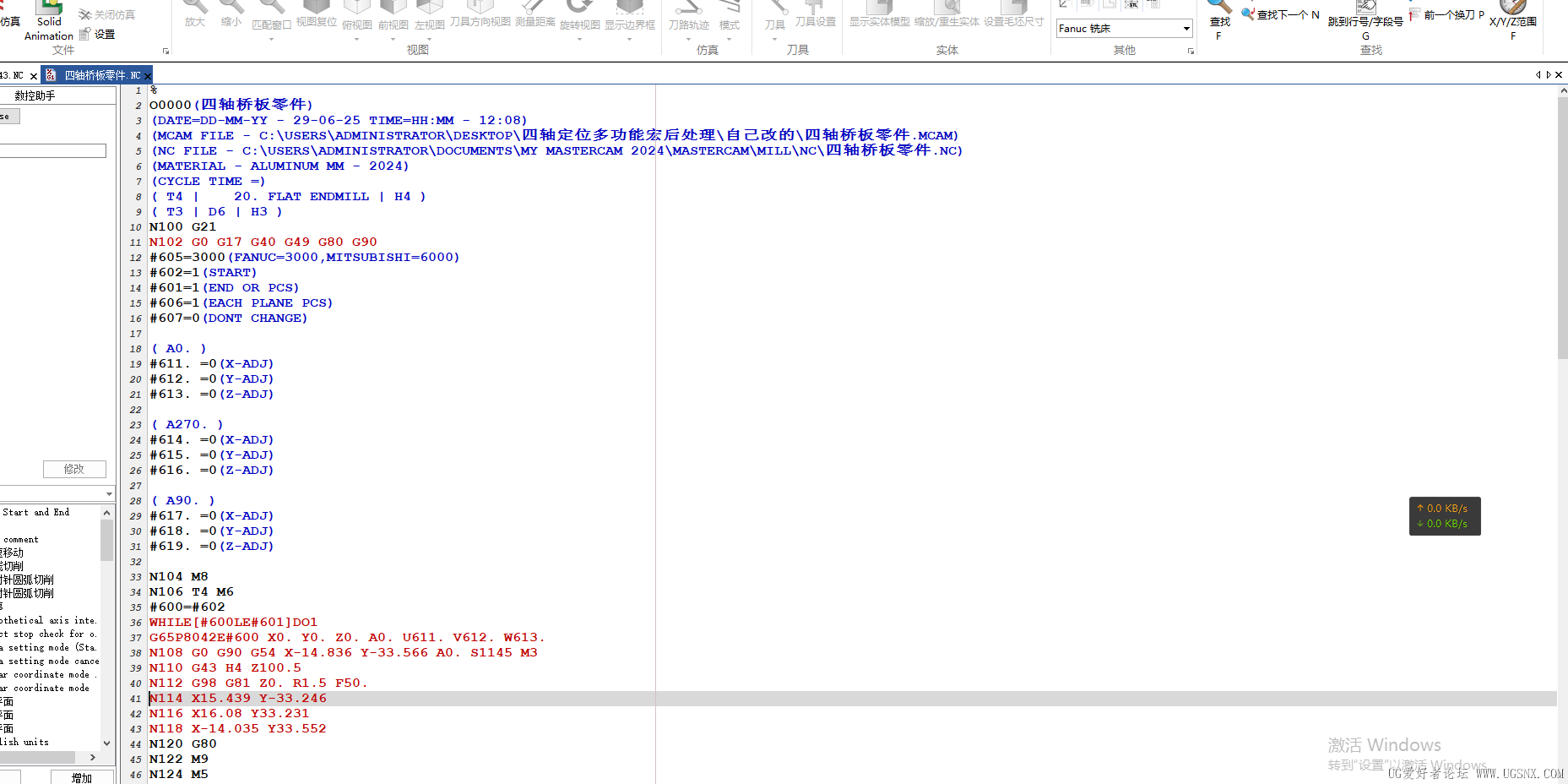The height and width of the screenshot is (784, 1568).
Task: Select the 'comment' list entry
Action: click(21, 539)
